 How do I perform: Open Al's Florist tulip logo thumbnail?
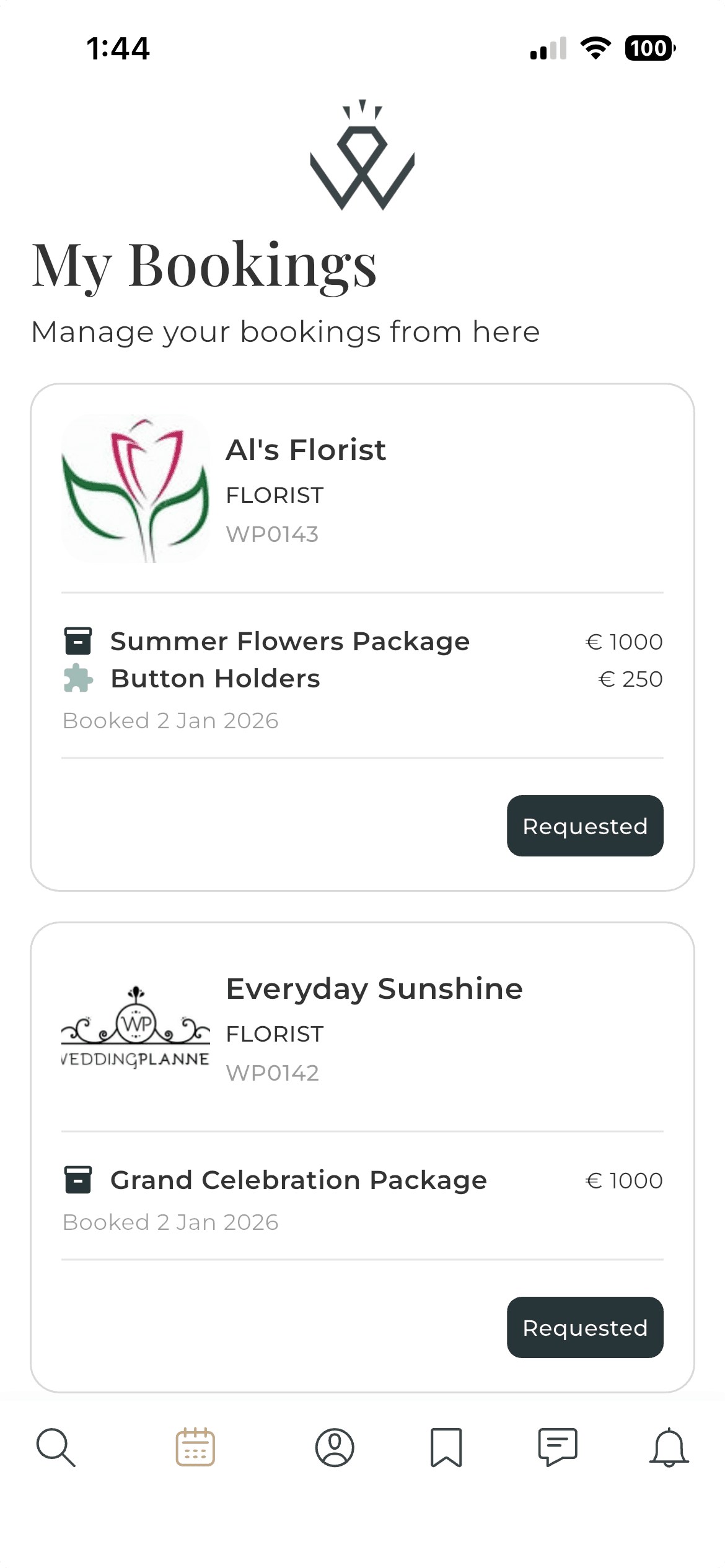pos(136,489)
